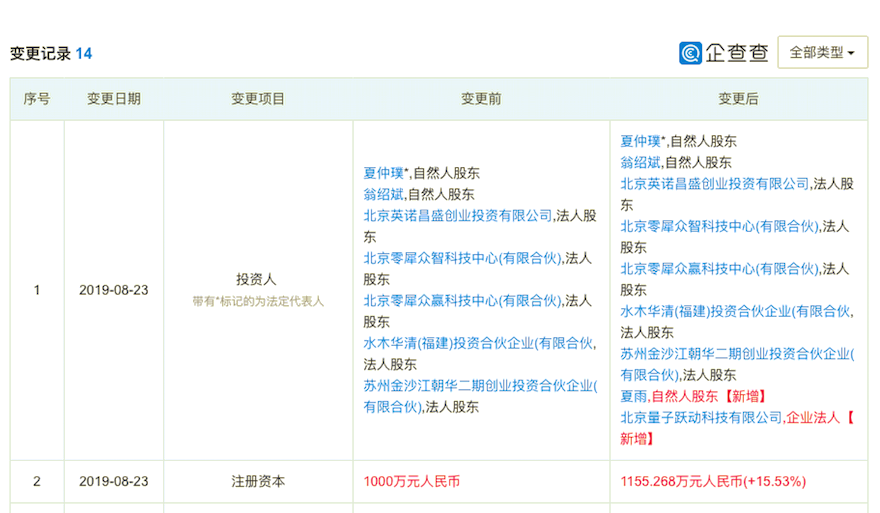This screenshot has width=880, height=513.
Task: Select the 变更日期 column header
Action: point(114,99)
